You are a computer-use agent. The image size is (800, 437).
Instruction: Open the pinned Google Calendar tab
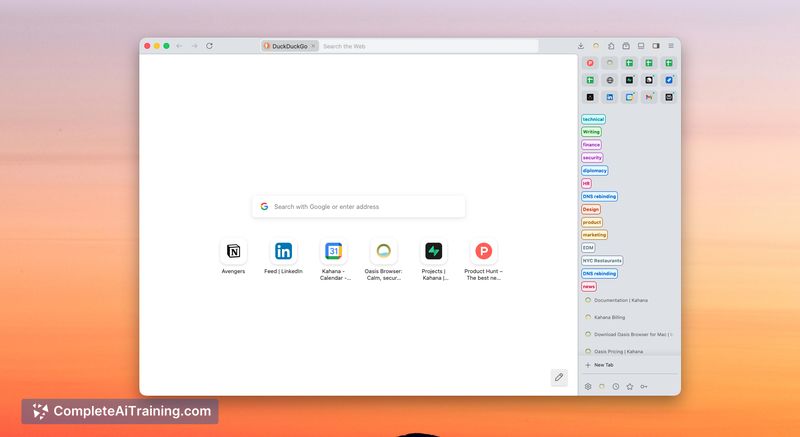click(630, 97)
